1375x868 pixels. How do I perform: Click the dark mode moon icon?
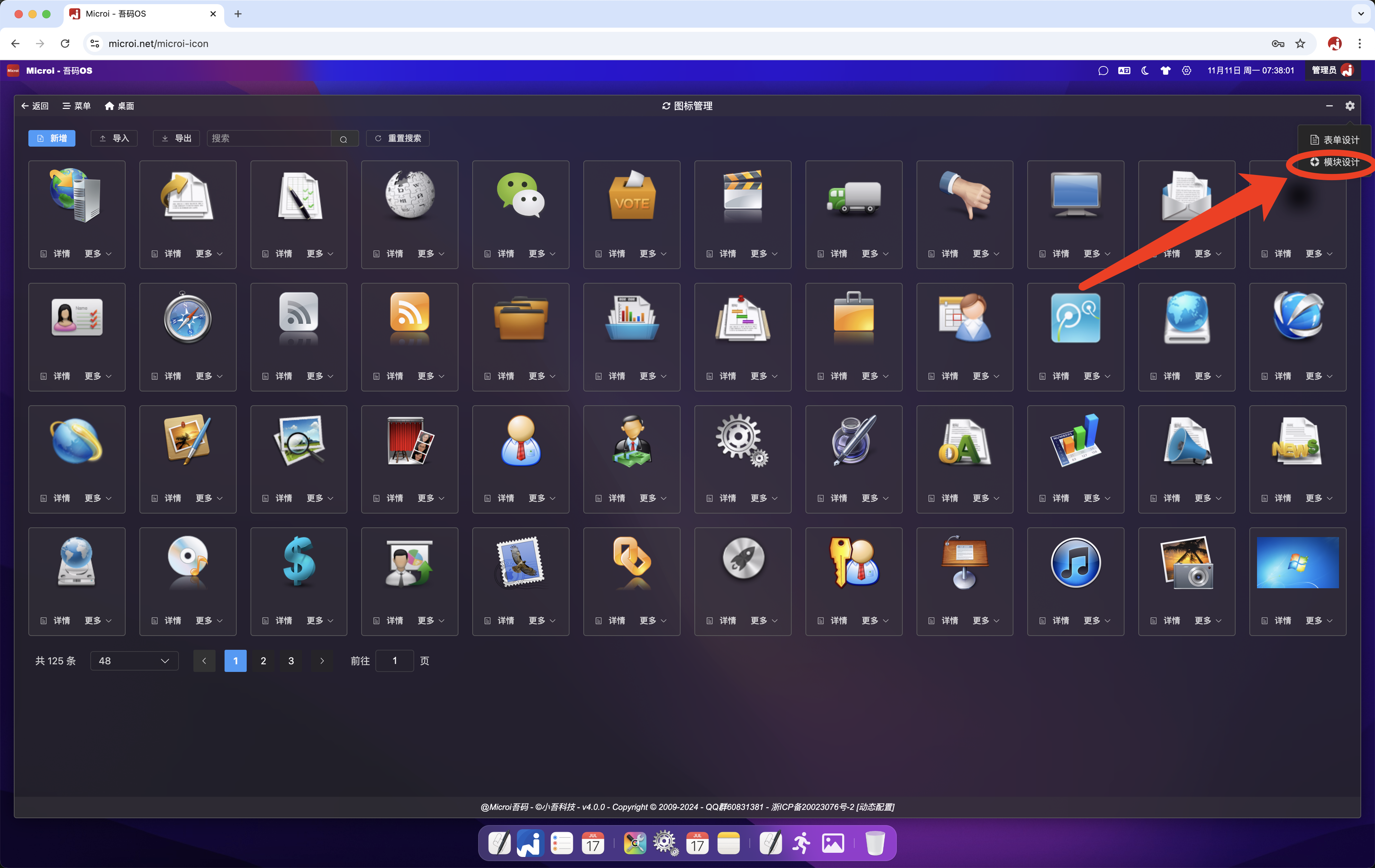1145,71
